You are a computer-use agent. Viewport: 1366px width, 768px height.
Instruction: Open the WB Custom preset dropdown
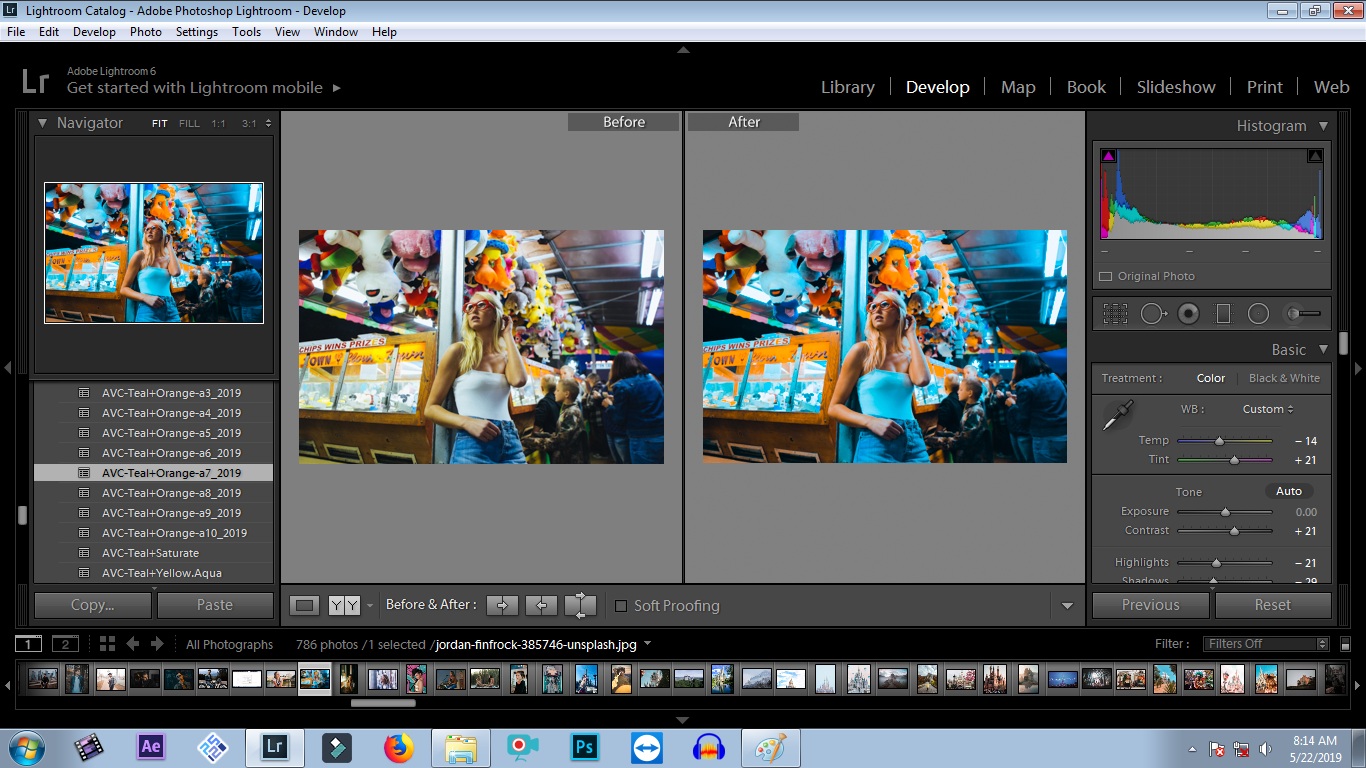1268,409
